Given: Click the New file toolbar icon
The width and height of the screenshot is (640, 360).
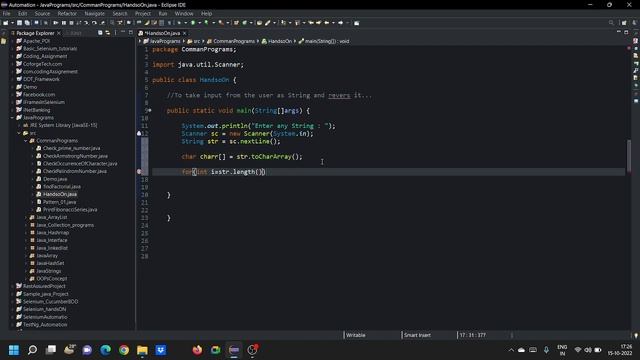Looking at the screenshot, I should (6, 23).
